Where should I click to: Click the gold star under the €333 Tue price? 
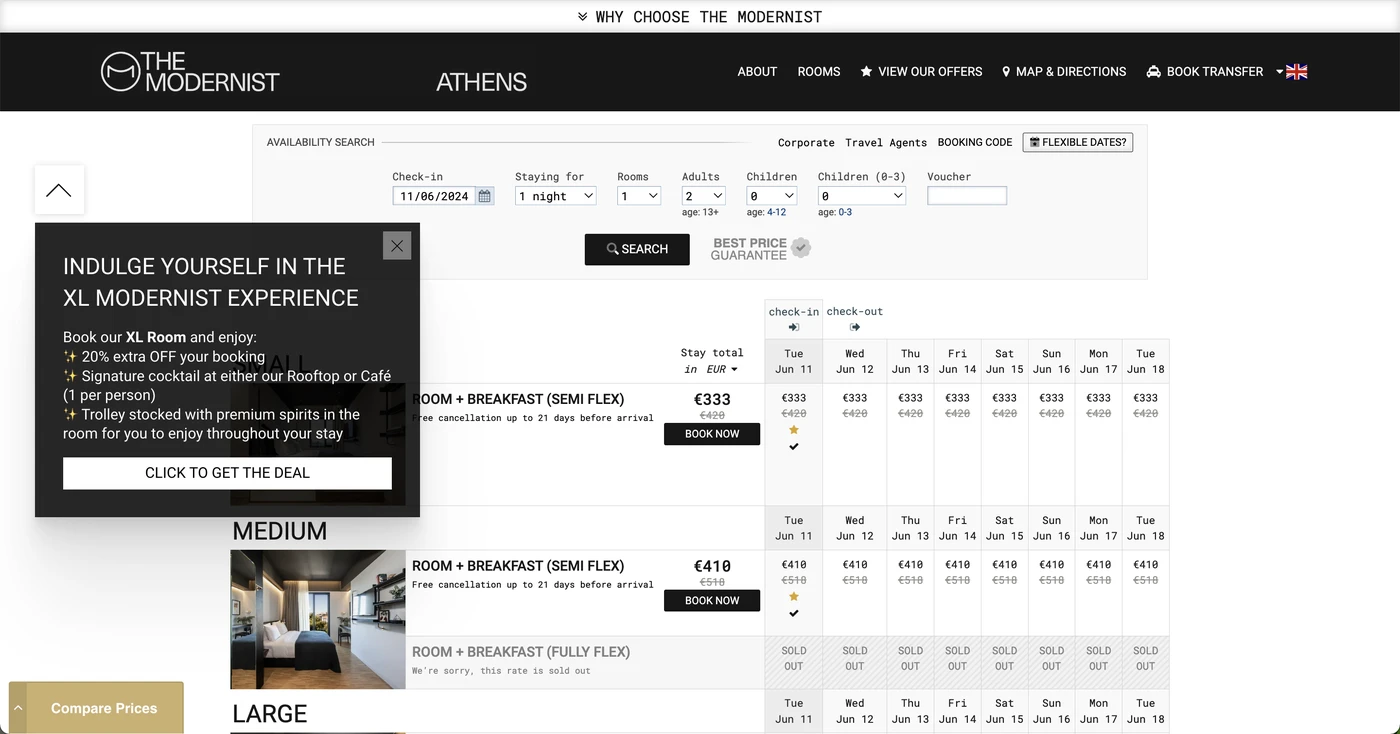coord(794,430)
